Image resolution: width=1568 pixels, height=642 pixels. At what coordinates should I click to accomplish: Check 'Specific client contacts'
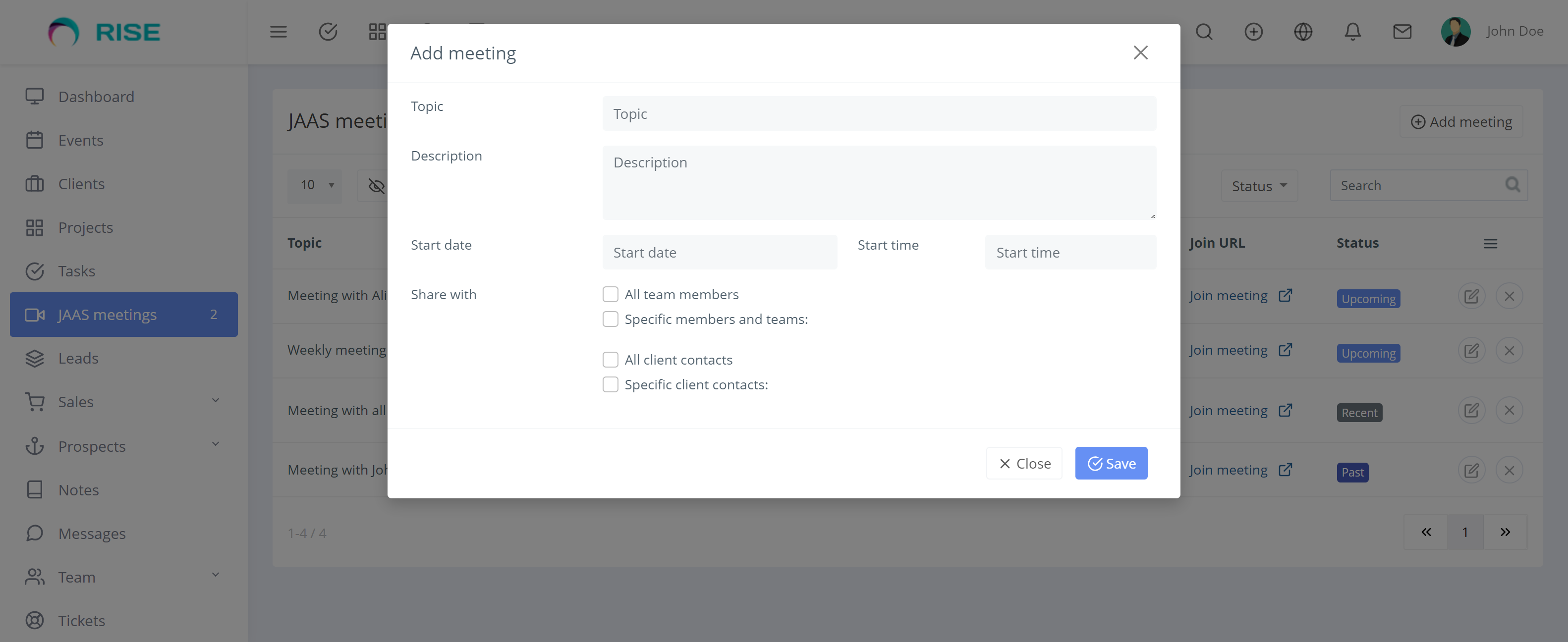point(610,384)
